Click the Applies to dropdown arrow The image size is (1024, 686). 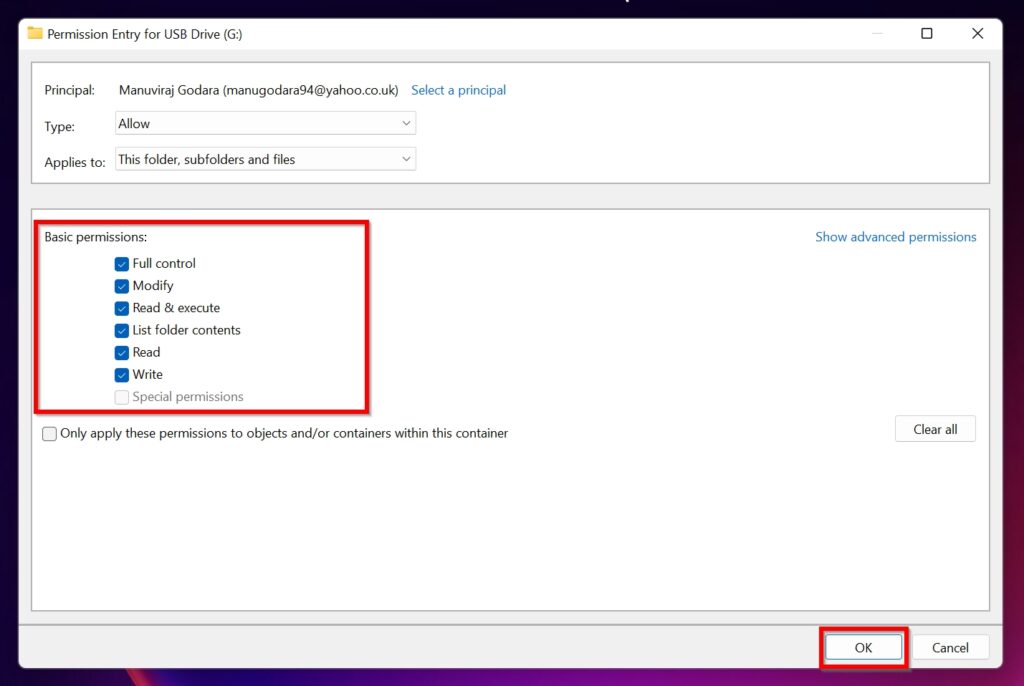click(406, 158)
